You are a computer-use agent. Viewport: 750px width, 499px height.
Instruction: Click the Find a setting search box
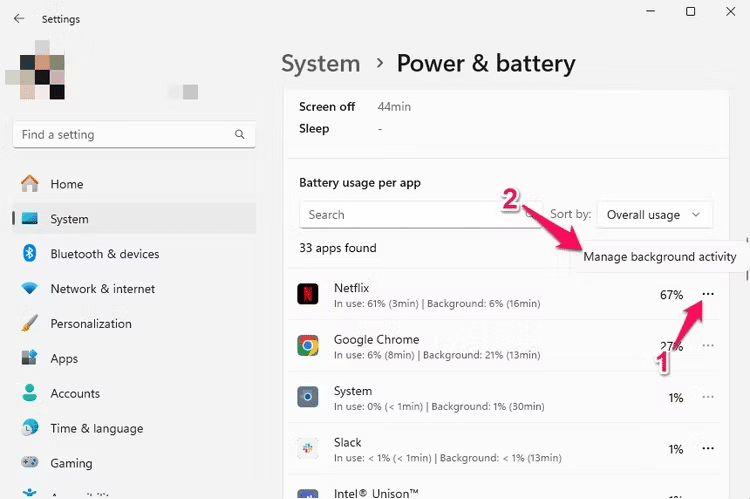coord(125,134)
